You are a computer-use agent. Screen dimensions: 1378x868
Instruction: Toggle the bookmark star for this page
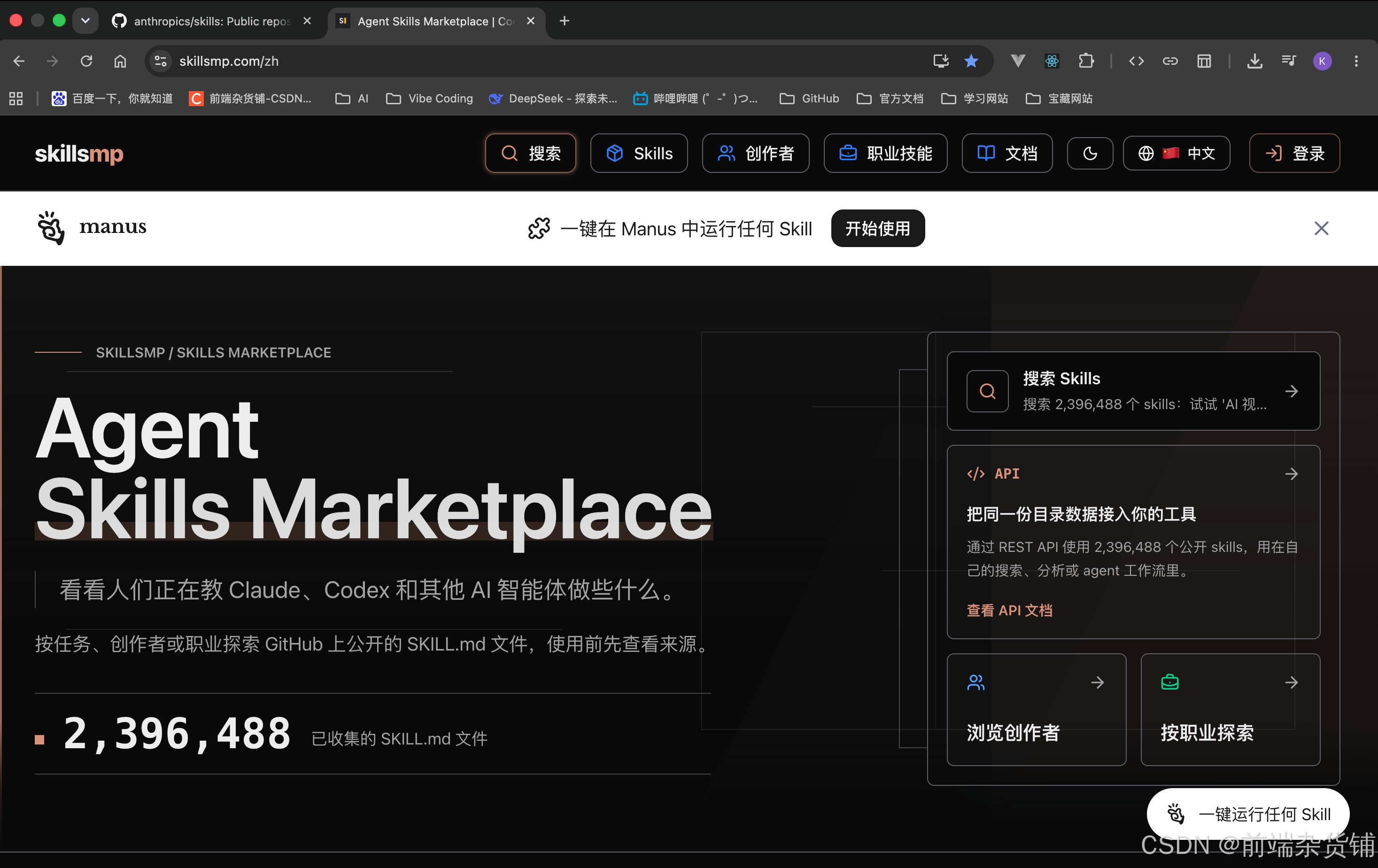[x=971, y=61]
